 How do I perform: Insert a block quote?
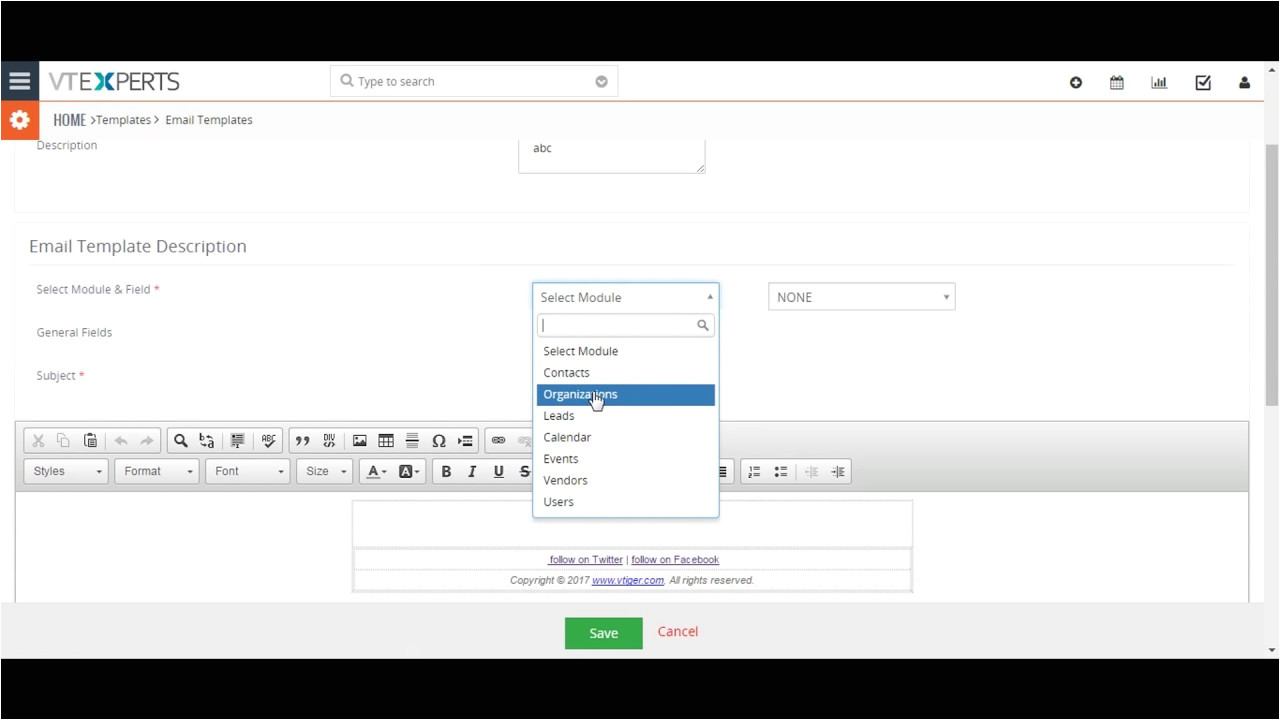(302, 441)
